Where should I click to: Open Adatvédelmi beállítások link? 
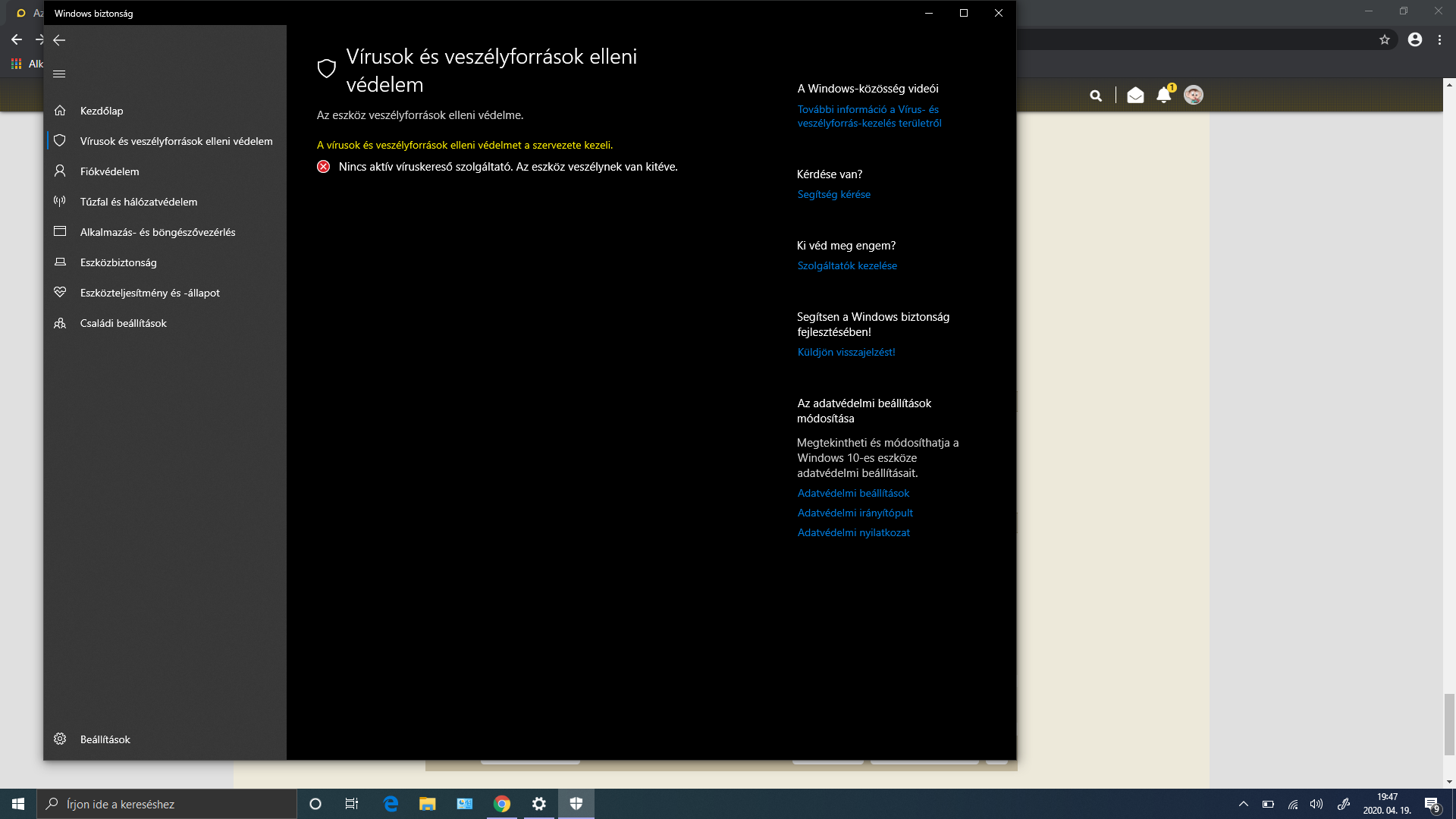pos(853,494)
